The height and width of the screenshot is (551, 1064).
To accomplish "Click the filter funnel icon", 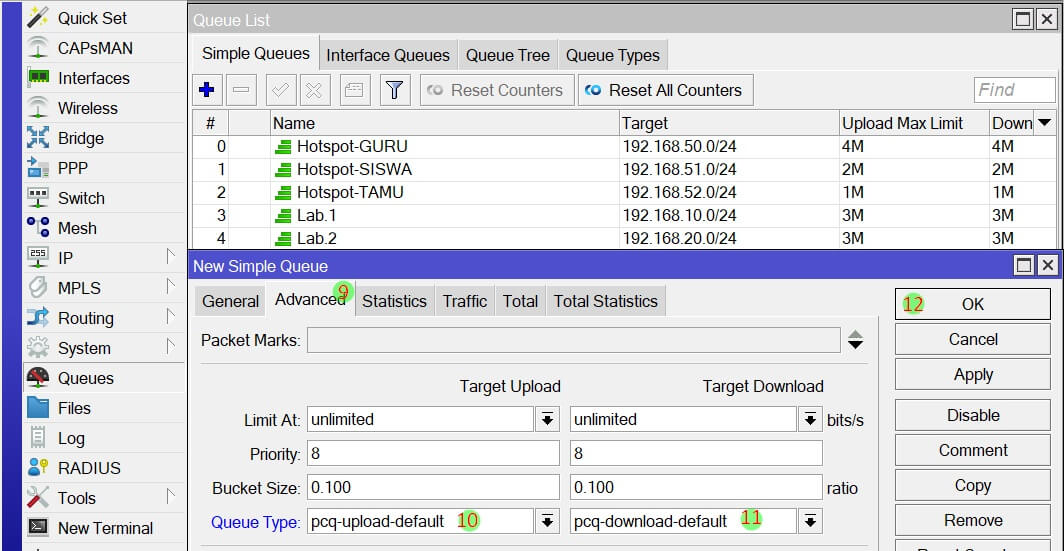I will pos(394,90).
